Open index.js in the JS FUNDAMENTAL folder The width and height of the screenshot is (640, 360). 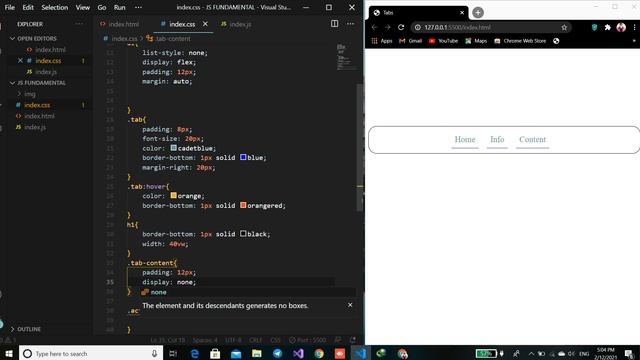click(x=35, y=127)
